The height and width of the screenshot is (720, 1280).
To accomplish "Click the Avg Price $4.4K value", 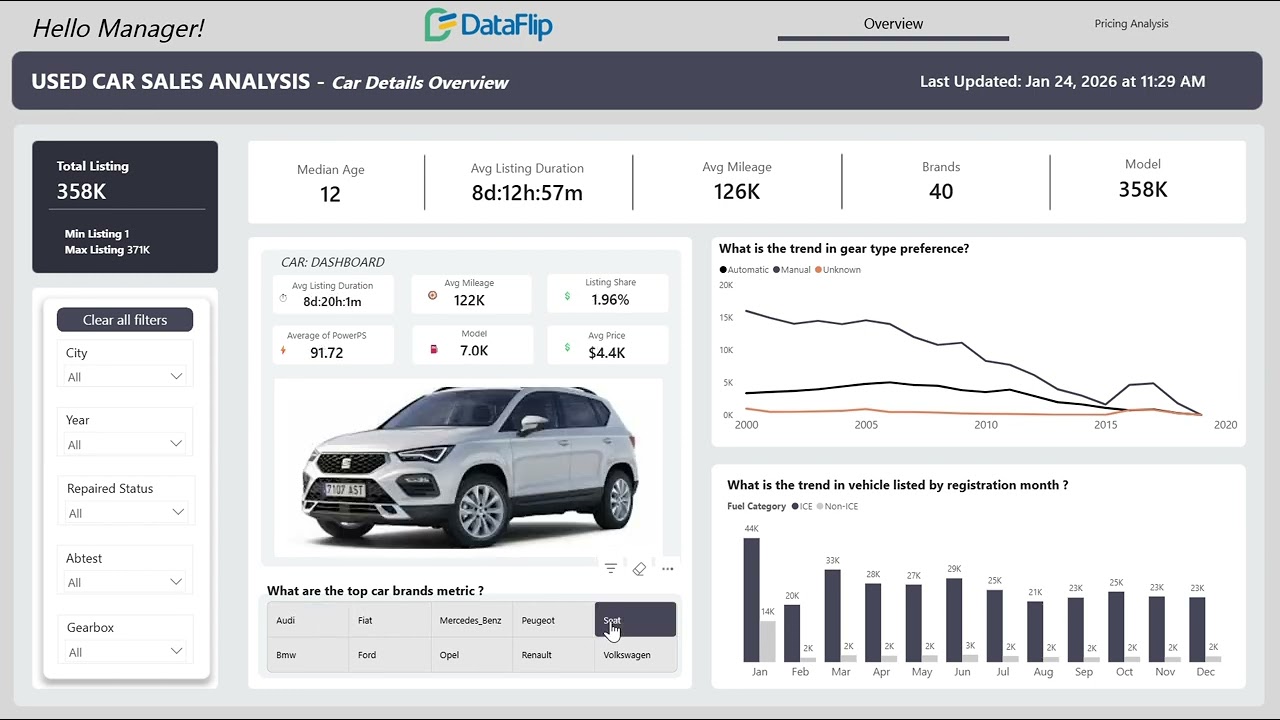I will [607, 353].
